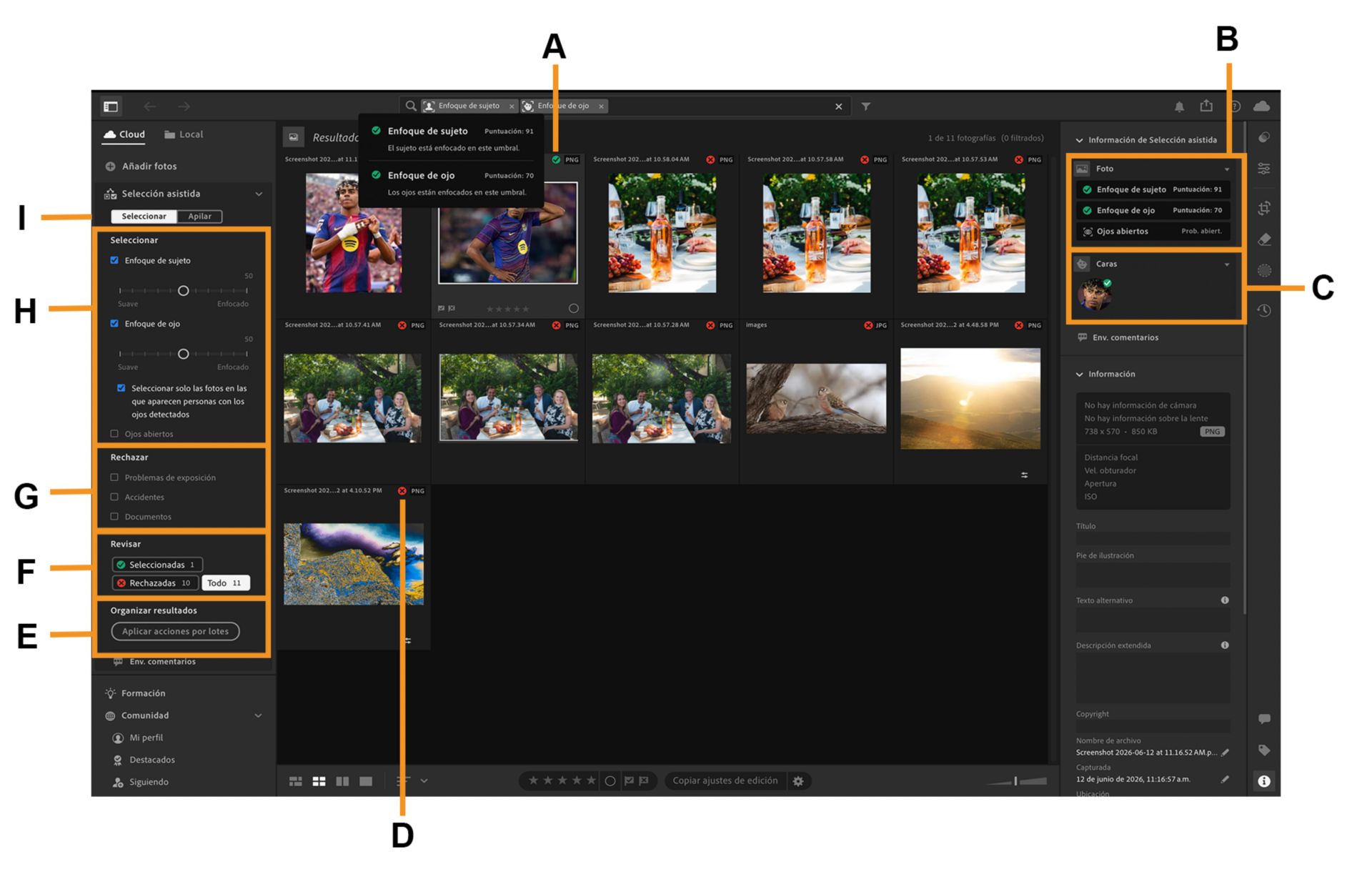Go back with the left arrow
The image size is (1372, 887).
[x=149, y=106]
